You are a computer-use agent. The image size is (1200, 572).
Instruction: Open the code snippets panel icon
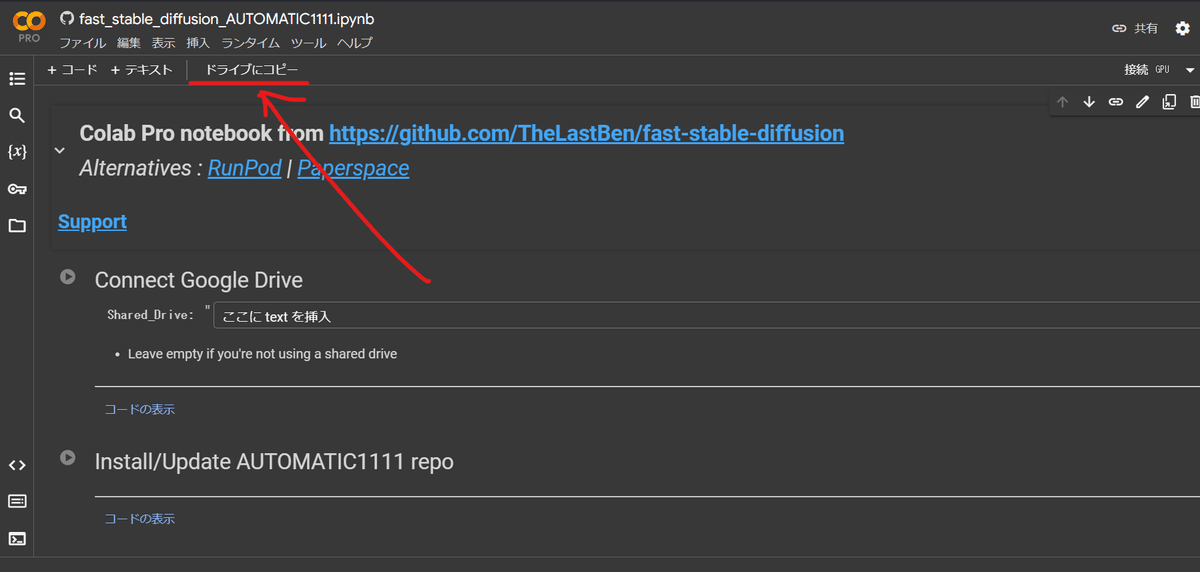(x=17, y=465)
